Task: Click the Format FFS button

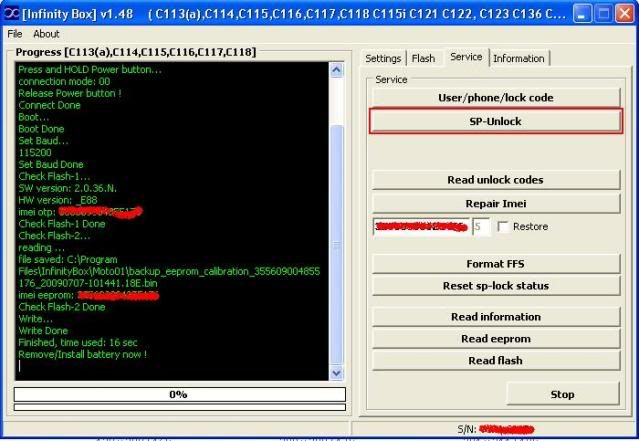Action: [496, 264]
